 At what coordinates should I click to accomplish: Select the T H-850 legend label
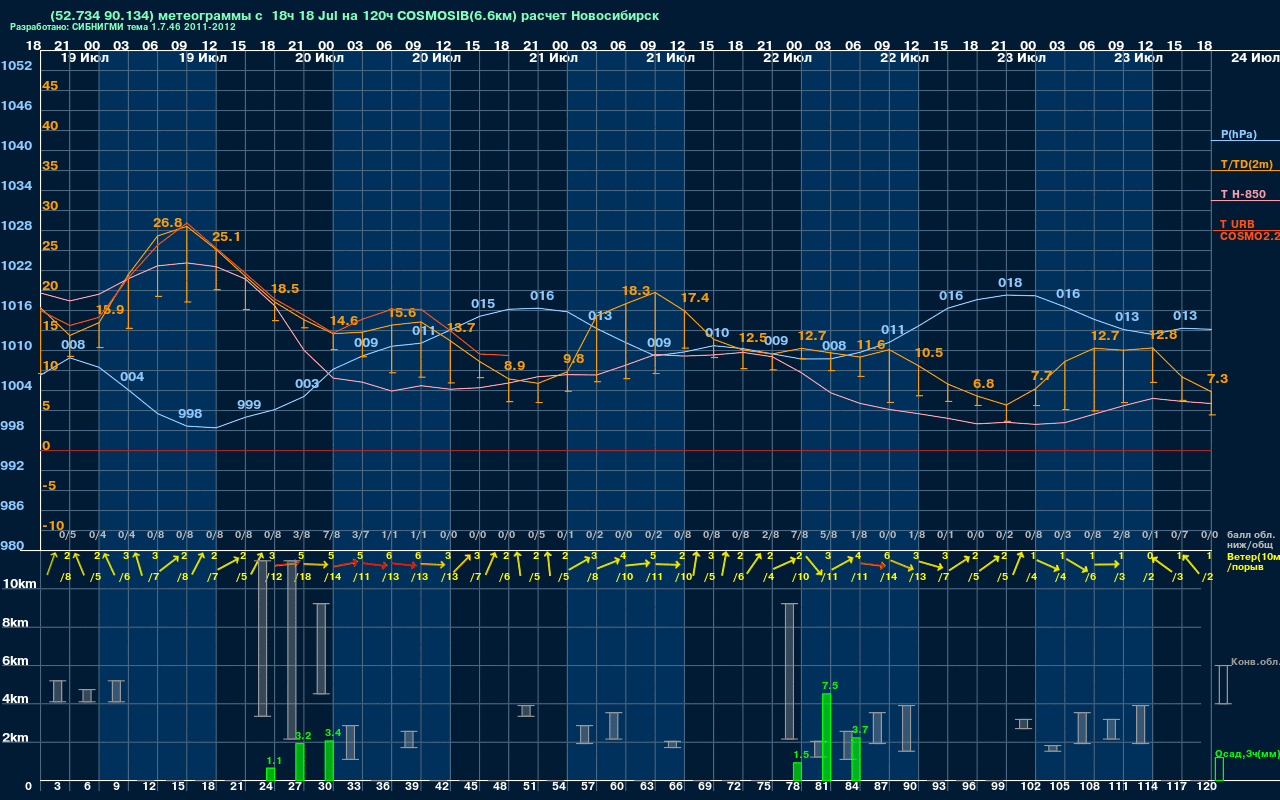1242,194
